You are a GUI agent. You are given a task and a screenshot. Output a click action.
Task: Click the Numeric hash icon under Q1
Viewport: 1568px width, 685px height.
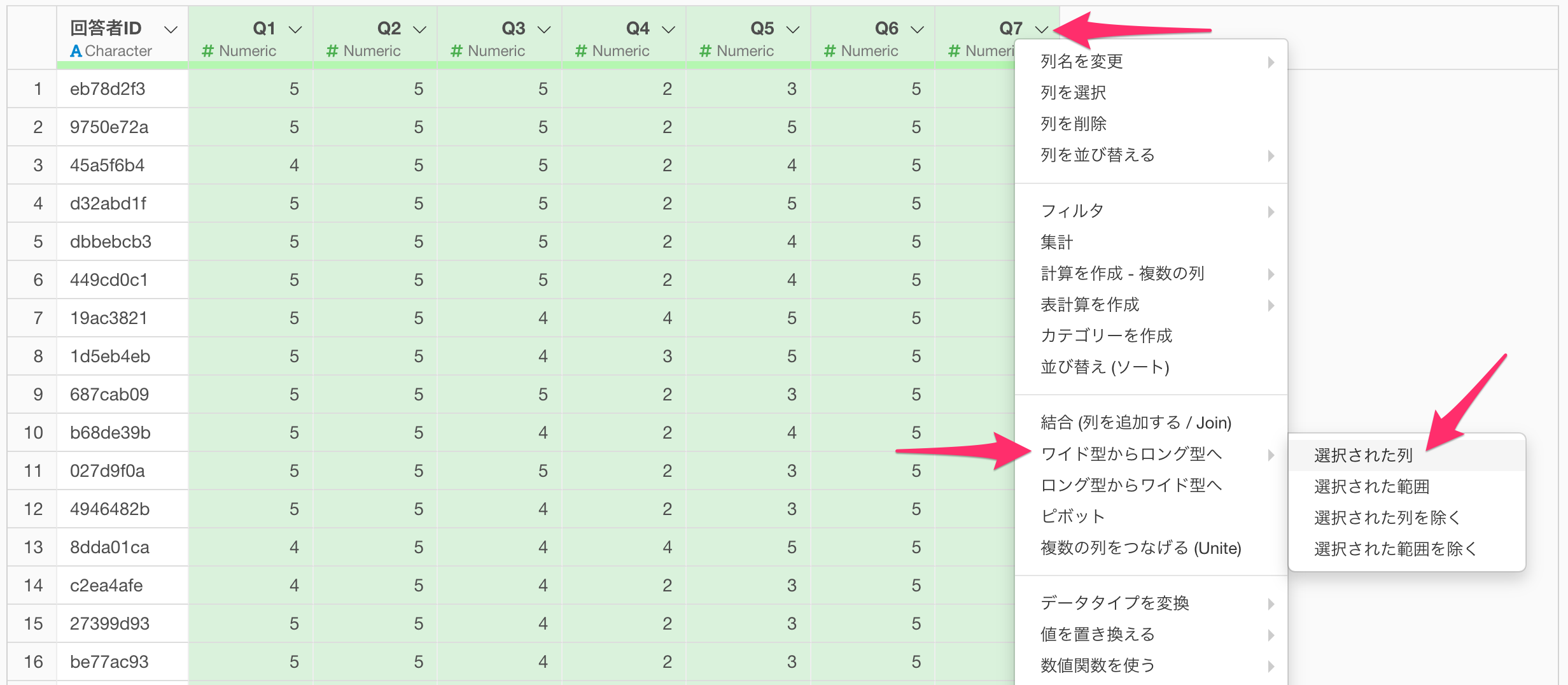[x=207, y=51]
